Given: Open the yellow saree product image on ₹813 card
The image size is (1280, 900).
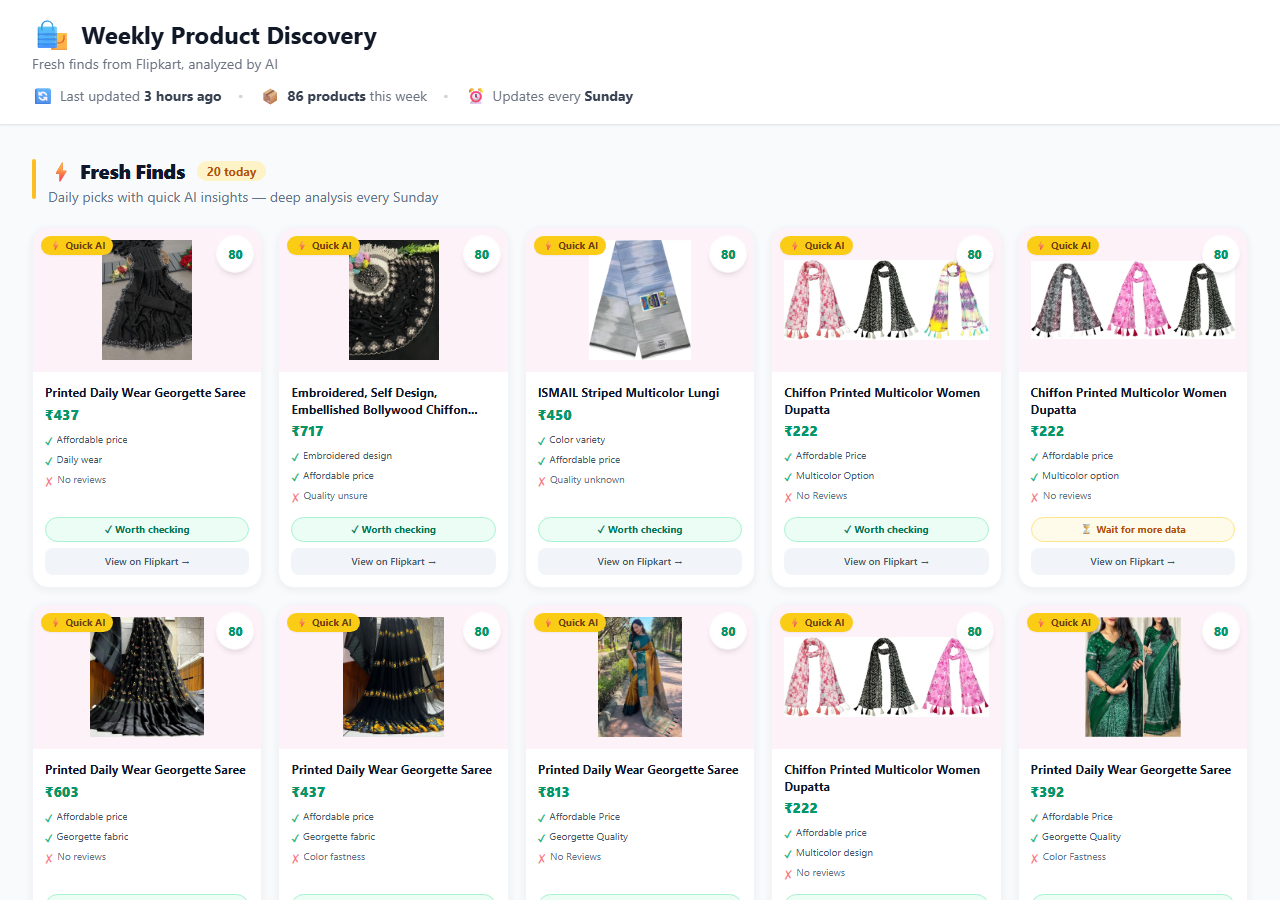Looking at the screenshot, I should click(x=640, y=677).
